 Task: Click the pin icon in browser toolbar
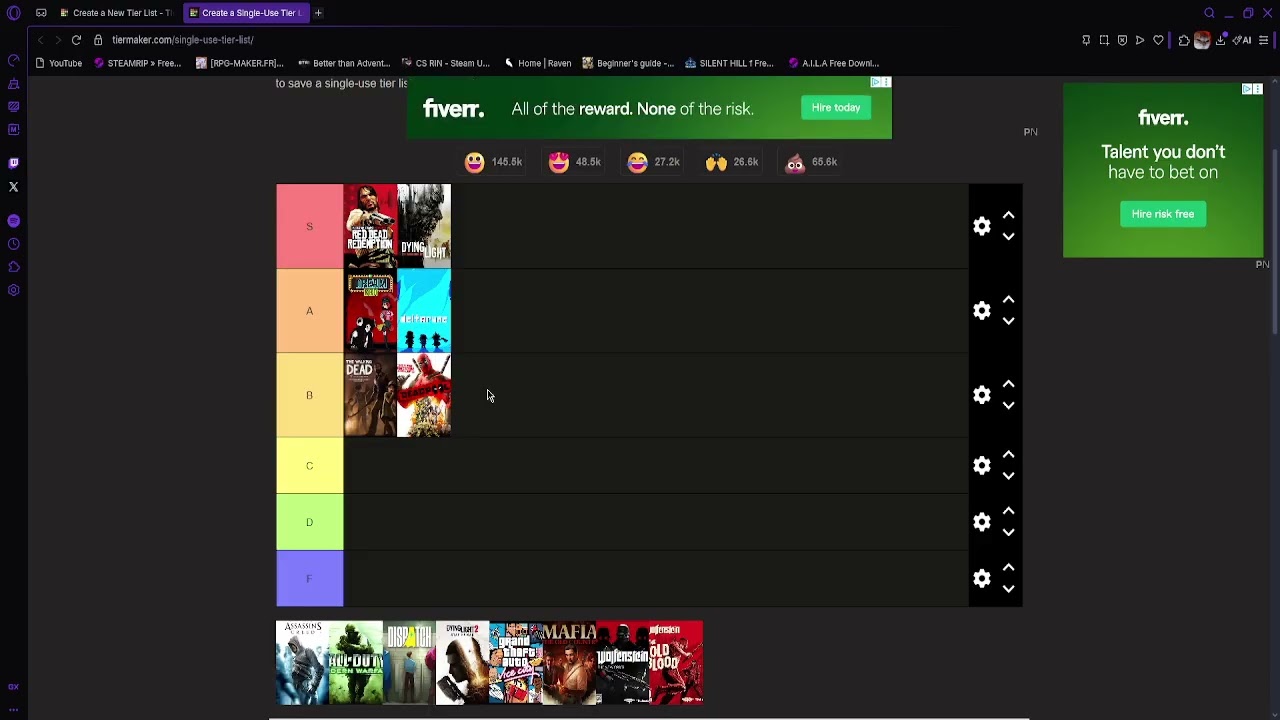pos(1086,40)
